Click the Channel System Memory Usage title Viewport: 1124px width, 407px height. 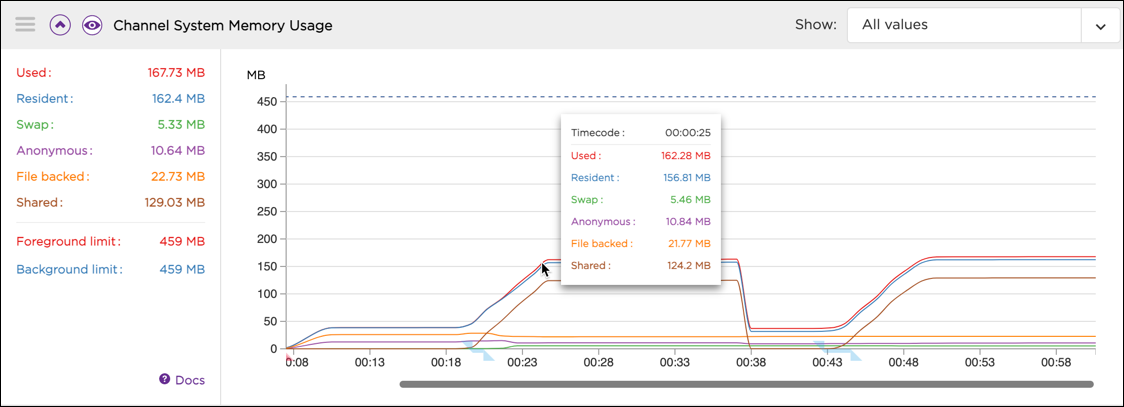click(x=223, y=25)
